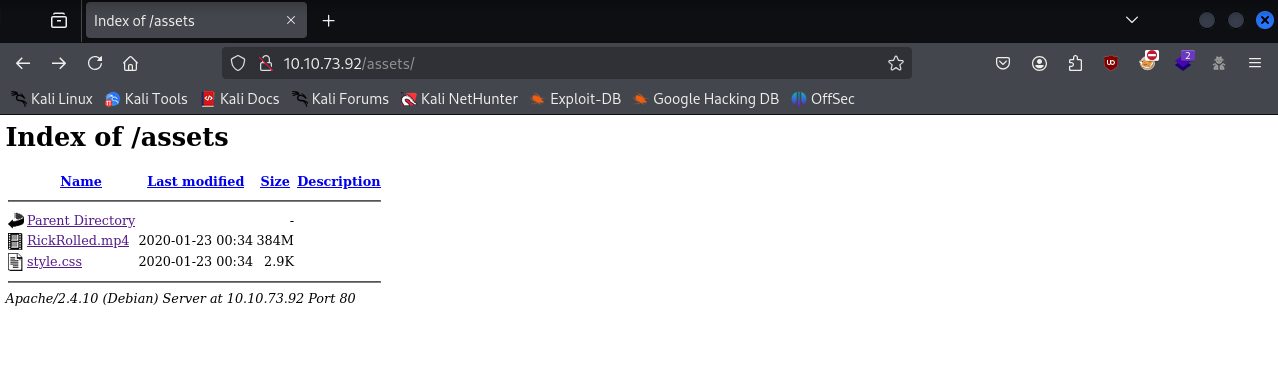Viewport: 1278px width, 366px height.
Task: Open a new tab with plus button
Action: tap(328, 20)
